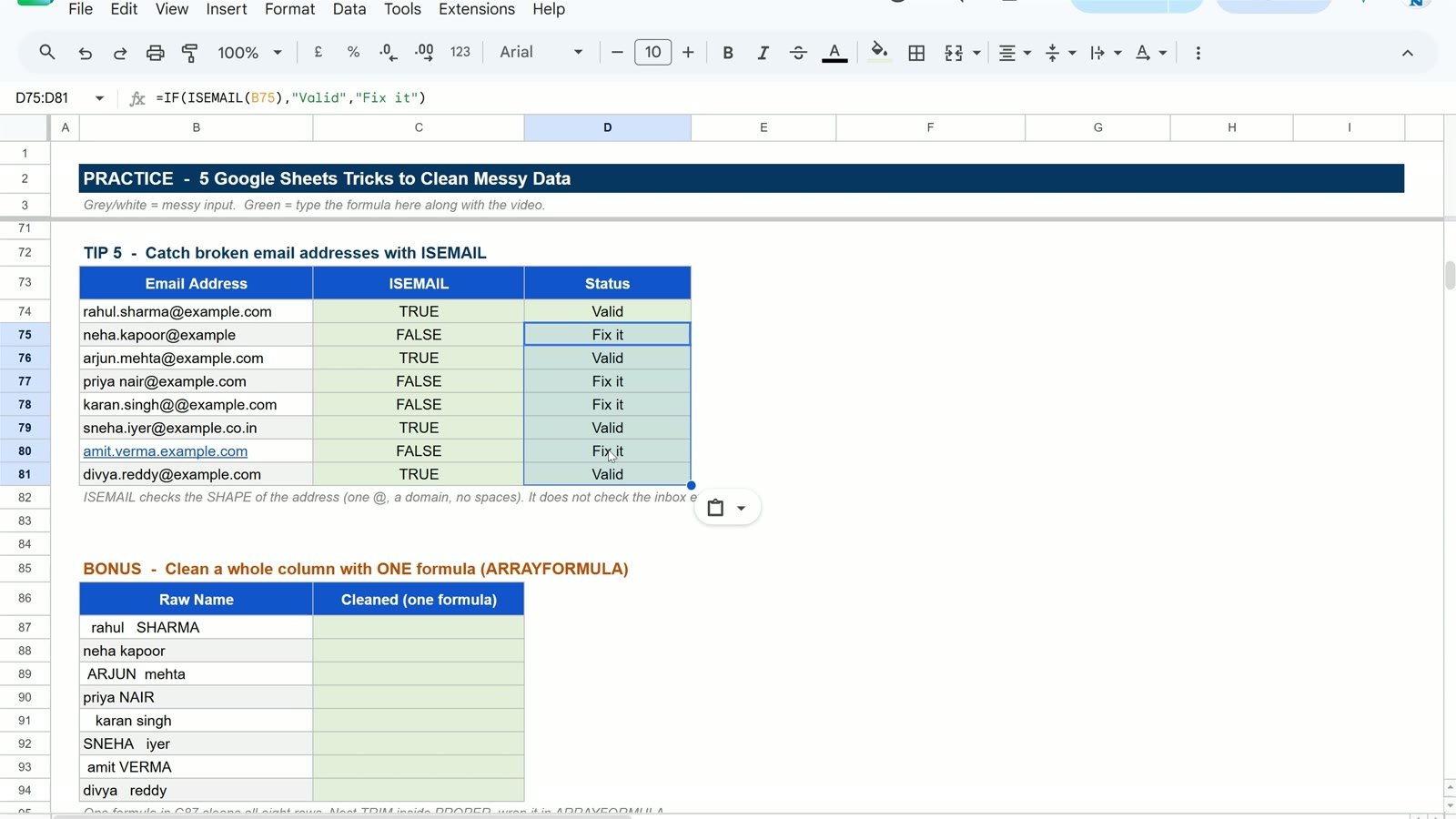Click the select-all corner box

(x=25, y=127)
